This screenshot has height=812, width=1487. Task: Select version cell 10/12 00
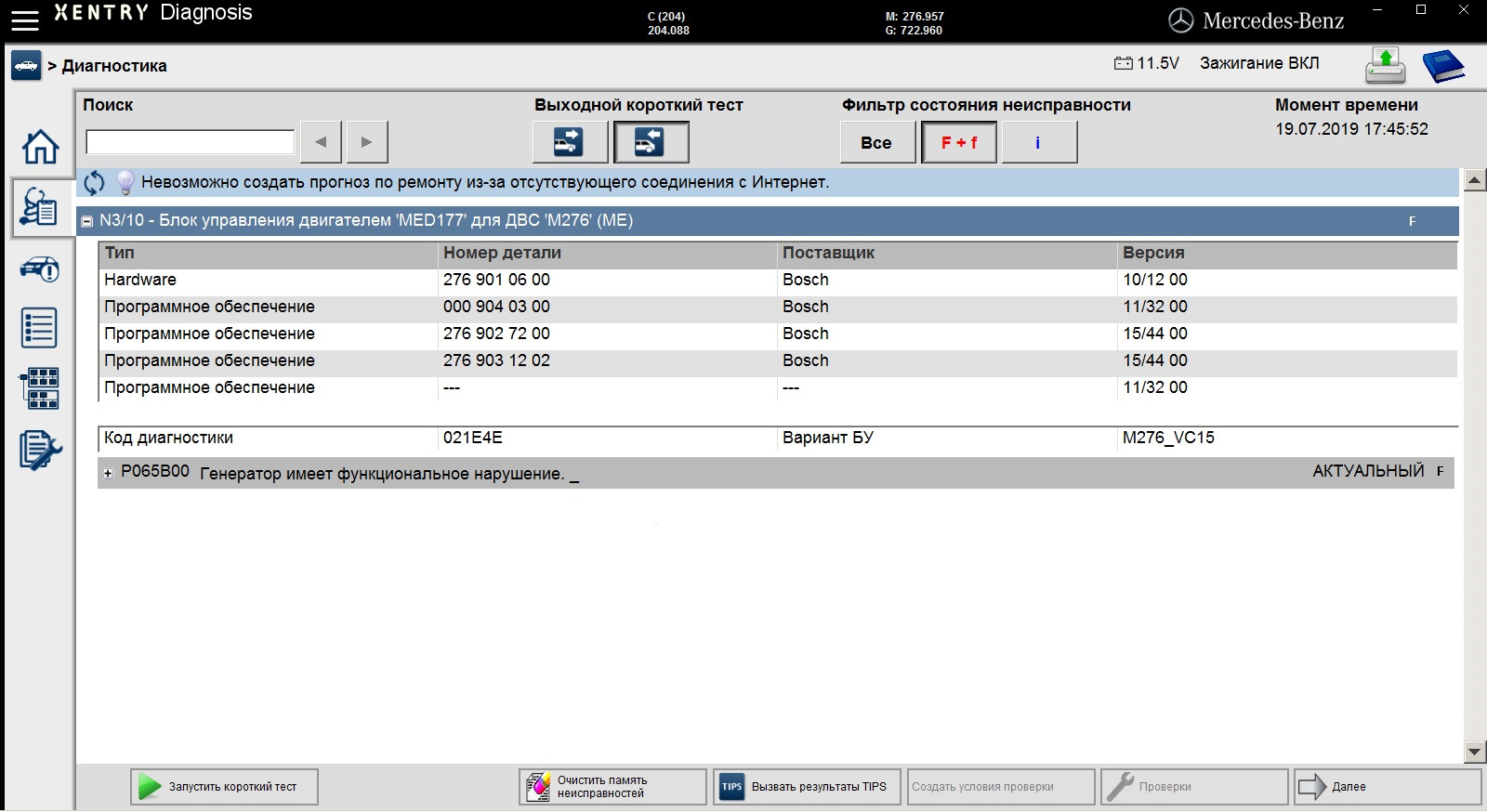tap(1155, 280)
